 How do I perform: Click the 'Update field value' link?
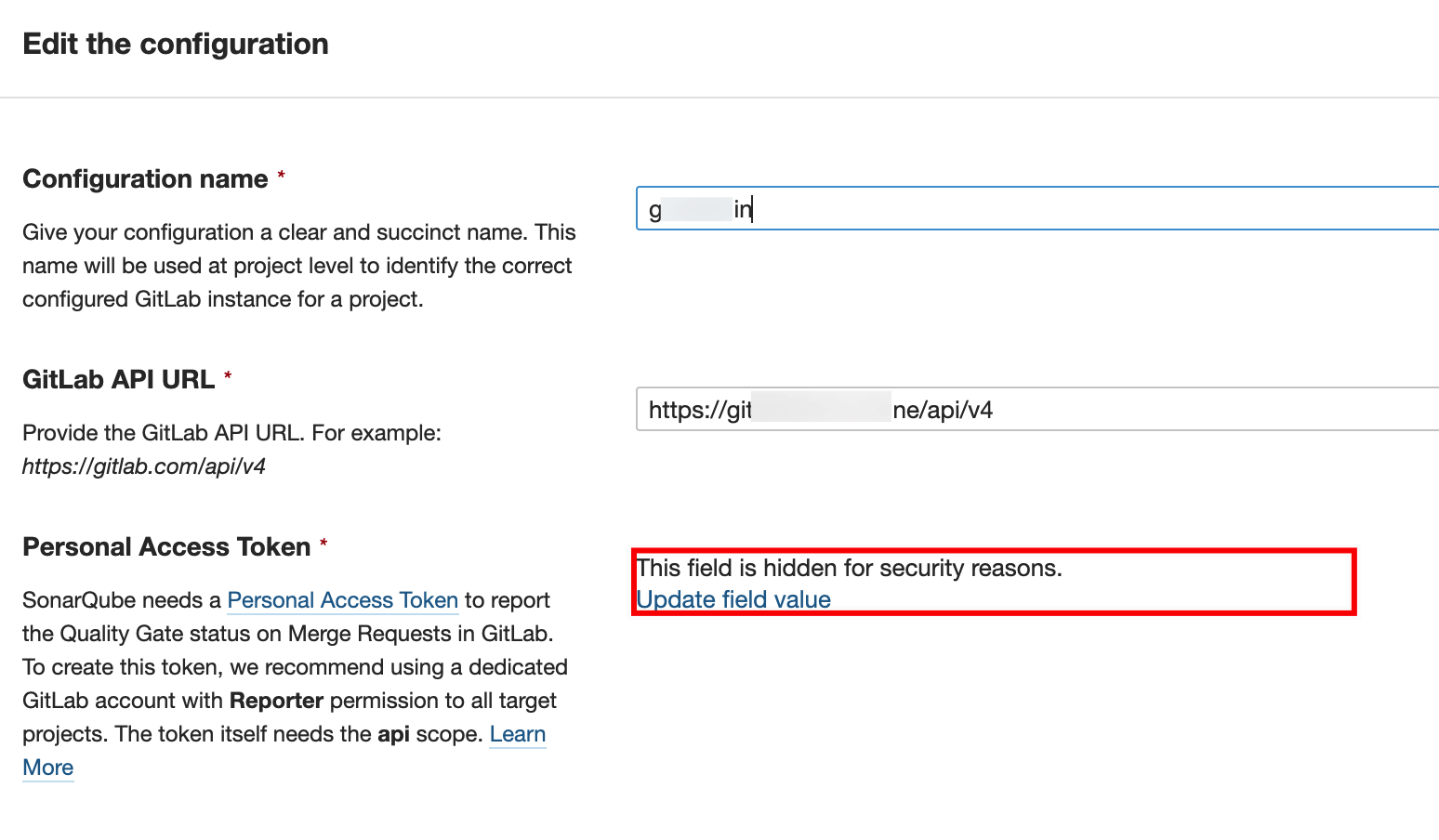click(x=733, y=600)
